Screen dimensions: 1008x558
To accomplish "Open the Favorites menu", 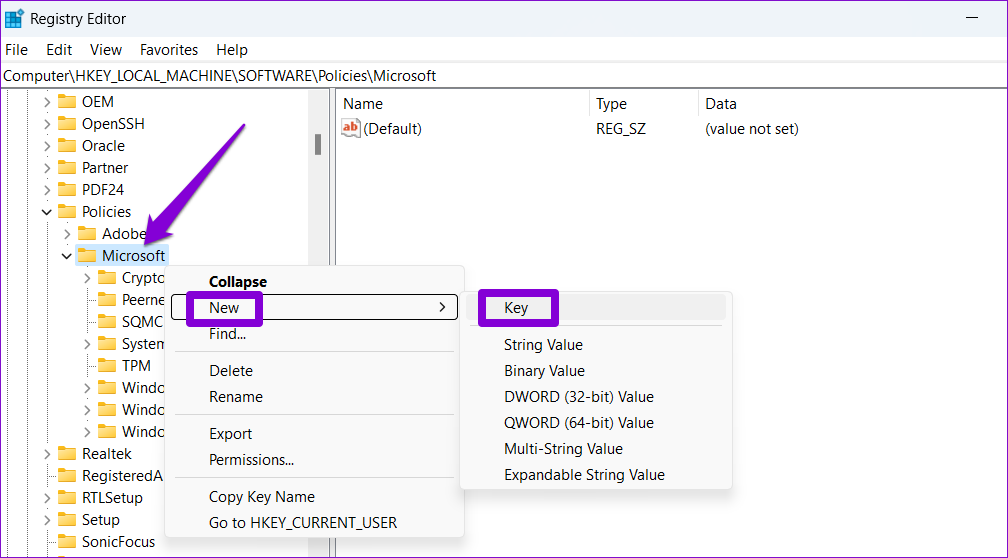I will pos(168,50).
